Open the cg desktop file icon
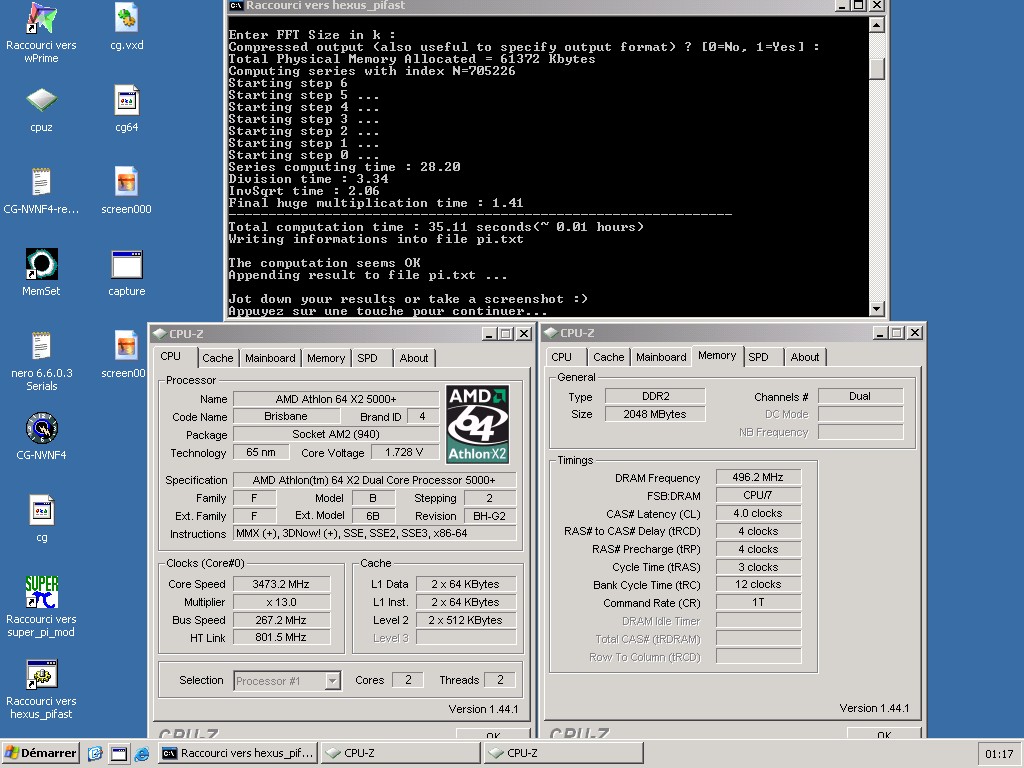 (41, 511)
